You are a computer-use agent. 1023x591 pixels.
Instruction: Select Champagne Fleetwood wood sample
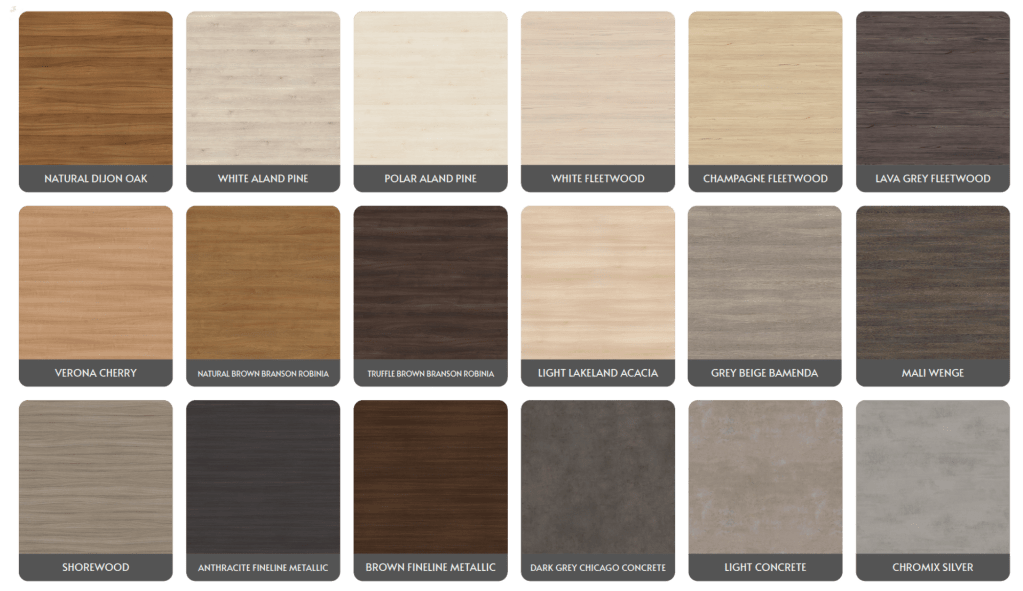click(765, 90)
